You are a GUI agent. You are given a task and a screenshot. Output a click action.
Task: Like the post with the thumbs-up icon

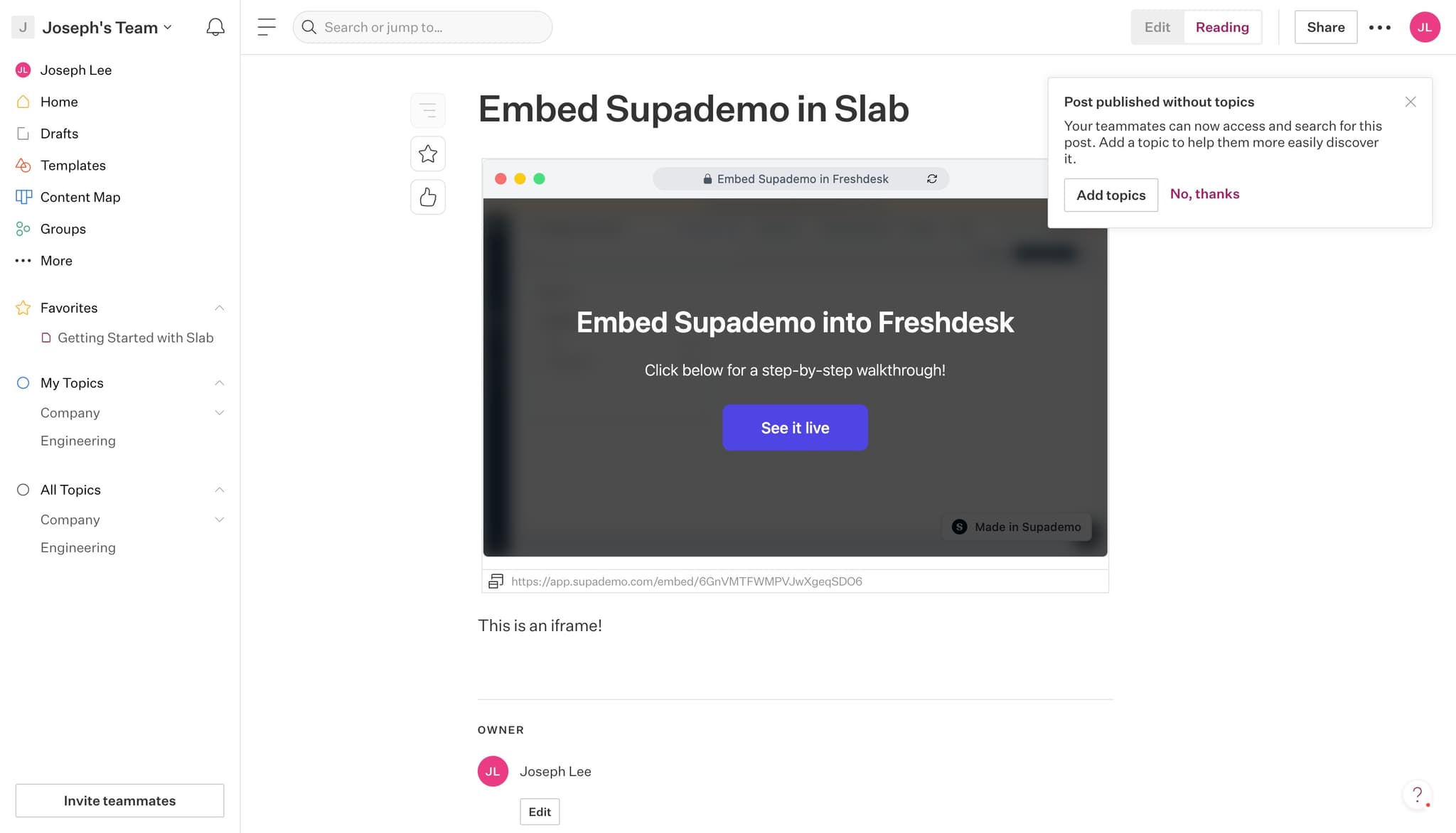(x=427, y=197)
